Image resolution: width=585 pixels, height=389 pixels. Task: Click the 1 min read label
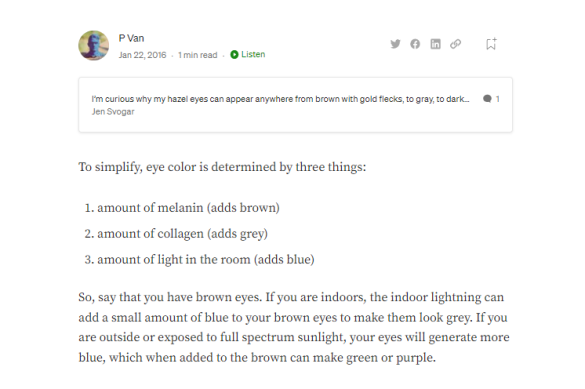(x=197, y=55)
